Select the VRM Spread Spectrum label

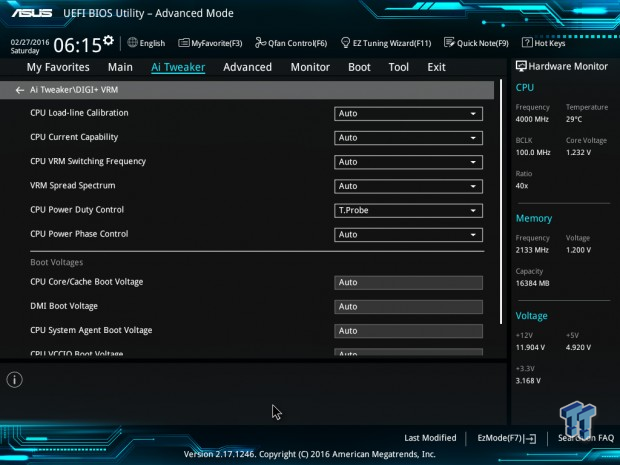click(x=73, y=185)
